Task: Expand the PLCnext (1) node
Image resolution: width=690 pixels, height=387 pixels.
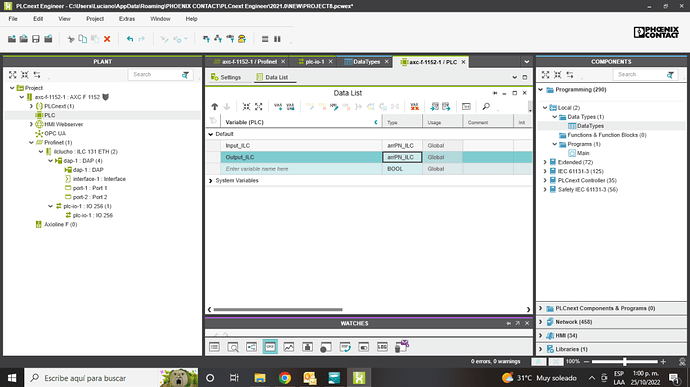Action: (x=31, y=106)
